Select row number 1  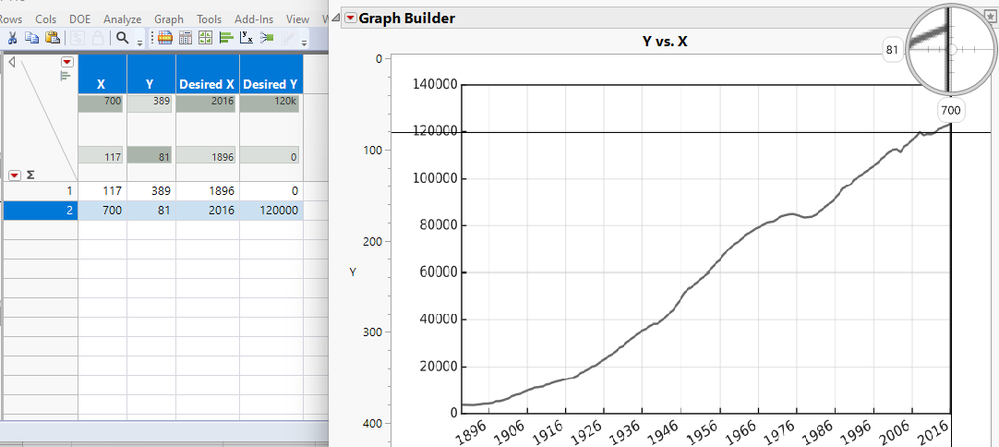(41, 191)
